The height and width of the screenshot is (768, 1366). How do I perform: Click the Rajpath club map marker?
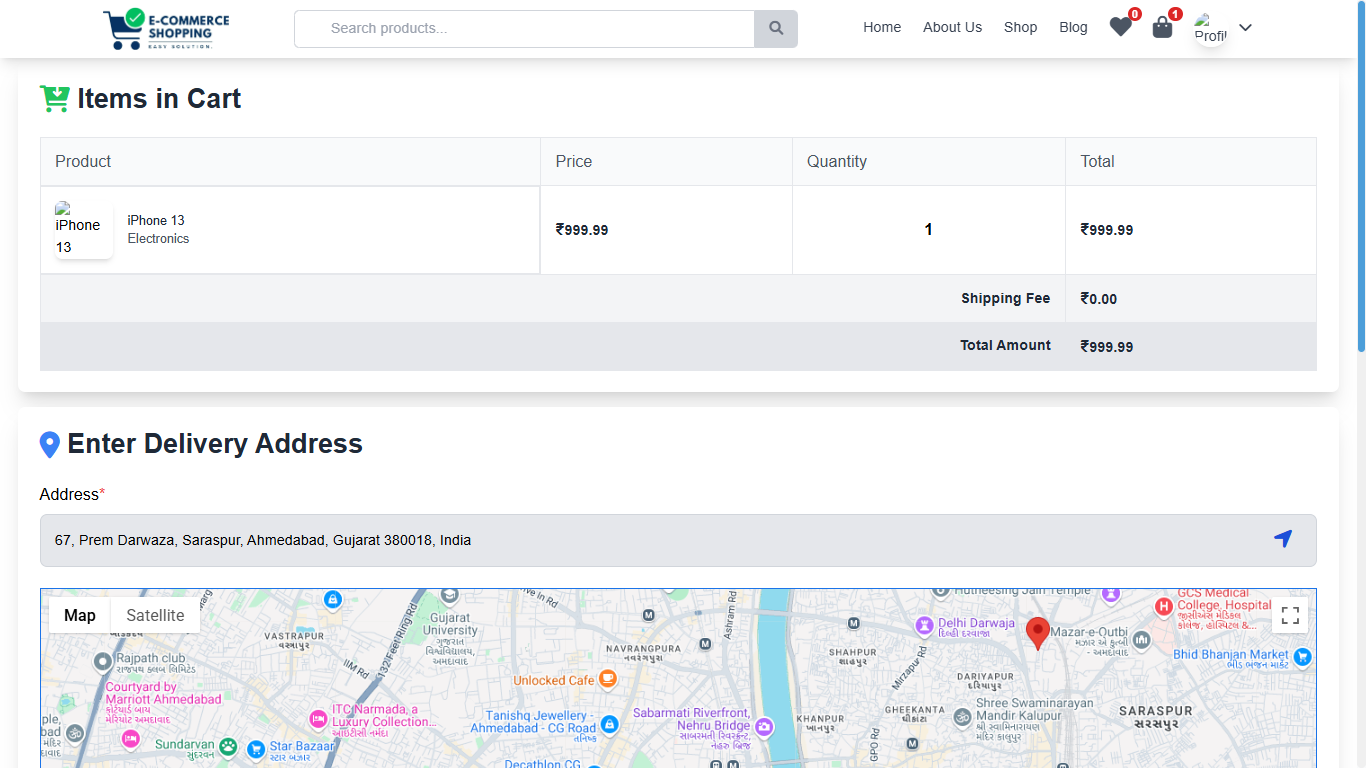pyautogui.click(x=102, y=661)
